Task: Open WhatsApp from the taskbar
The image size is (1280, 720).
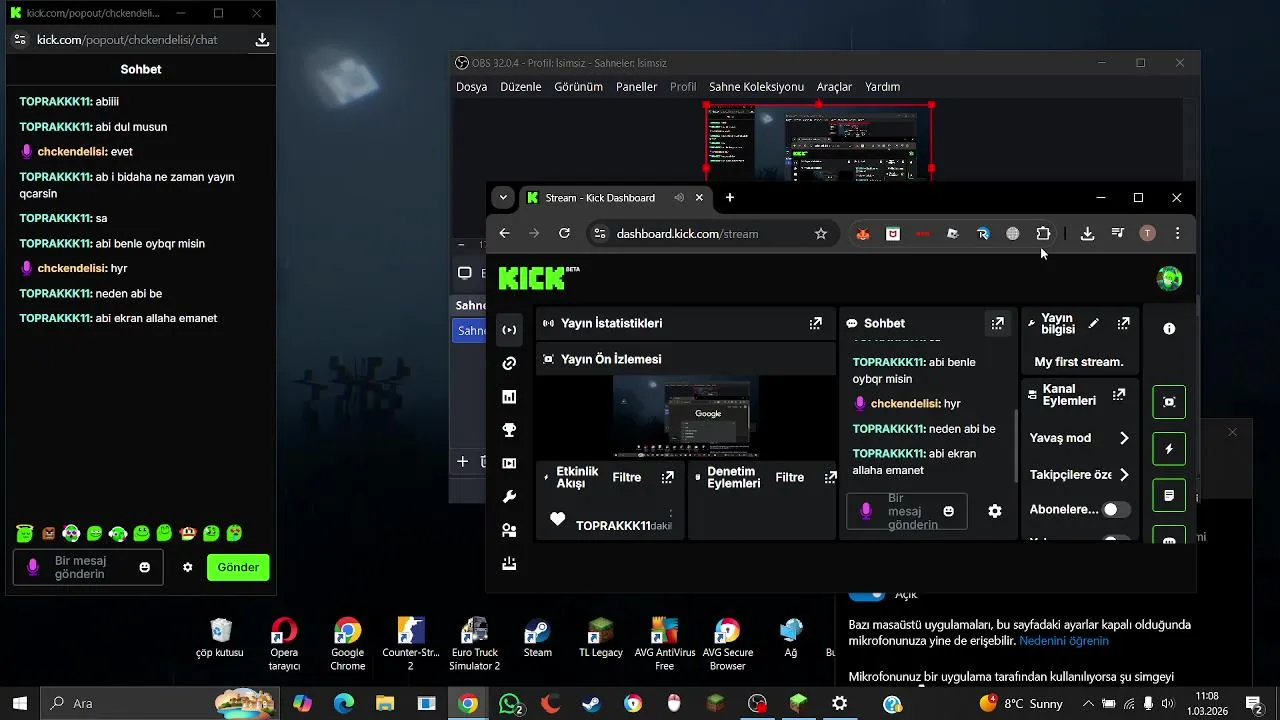Action: [x=511, y=704]
